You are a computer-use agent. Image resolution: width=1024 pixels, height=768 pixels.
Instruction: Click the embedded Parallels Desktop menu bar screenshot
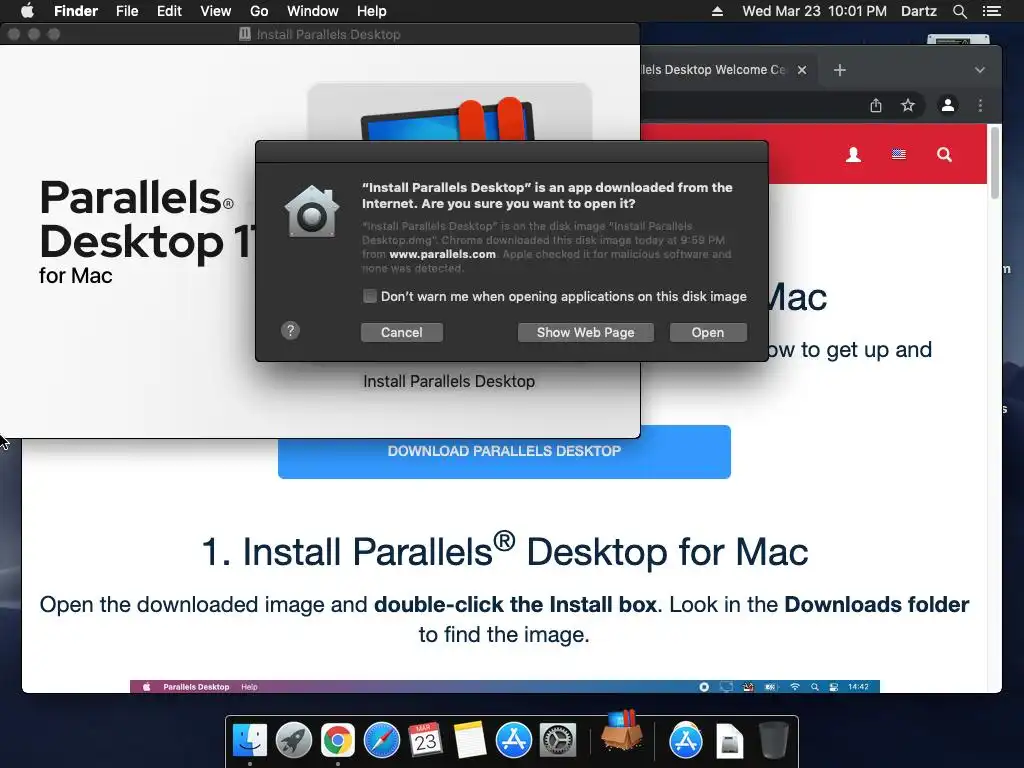coord(504,686)
